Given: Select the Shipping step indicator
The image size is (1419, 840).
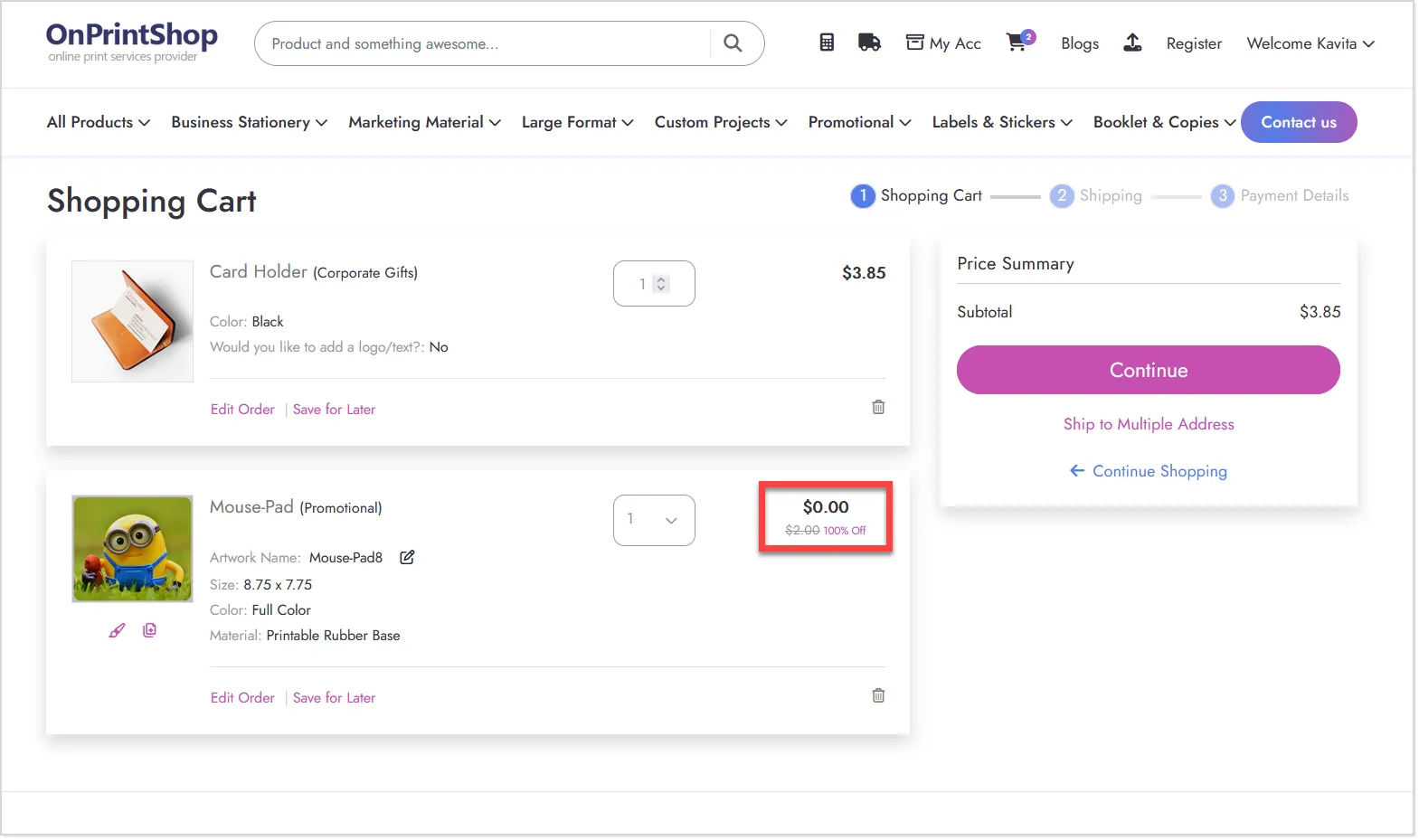Looking at the screenshot, I should pos(1096,195).
